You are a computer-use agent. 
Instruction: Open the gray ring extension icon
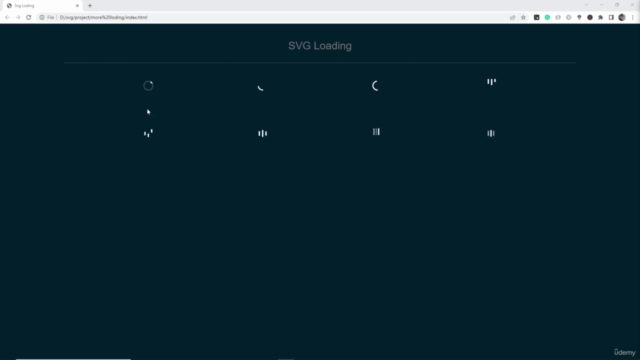[x=569, y=18]
